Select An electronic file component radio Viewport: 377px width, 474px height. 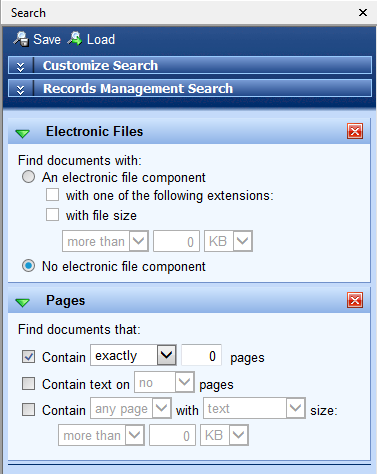[x=28, y=177]
